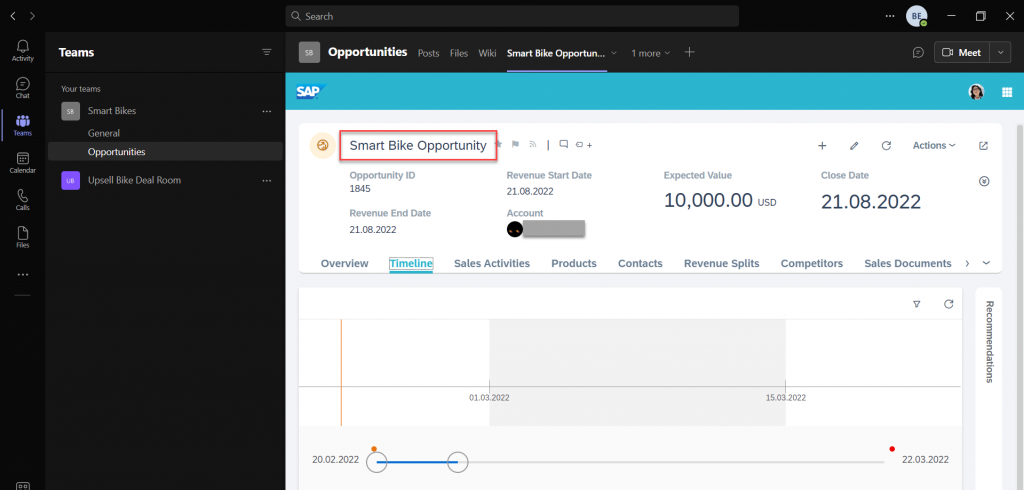Select the Opportunities channel
1024x490 pixels.
pyautogui.click(x=165, y=152)
